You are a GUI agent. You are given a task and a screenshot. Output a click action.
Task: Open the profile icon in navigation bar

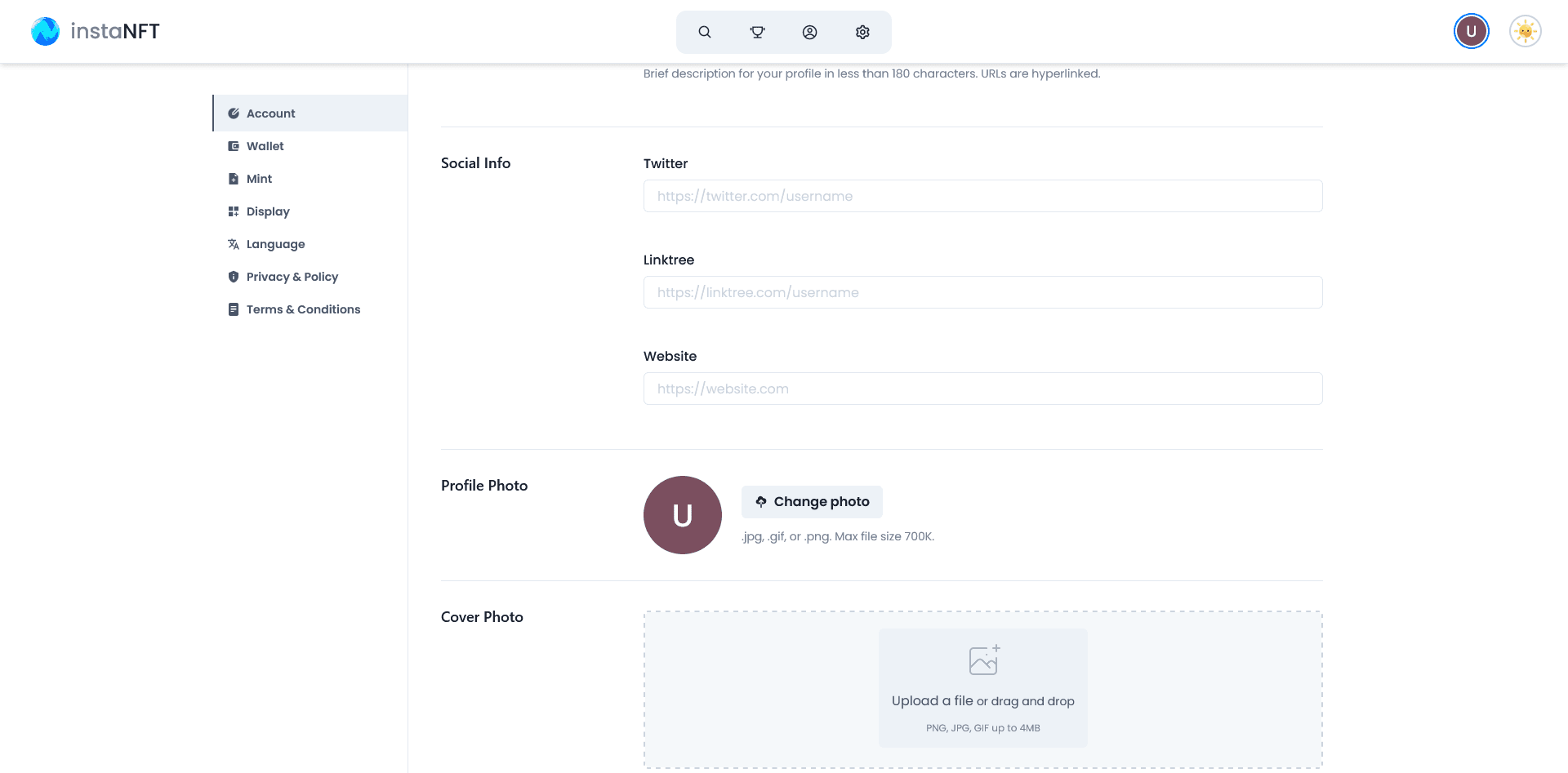pyautogui.click(x=809, y=32)
